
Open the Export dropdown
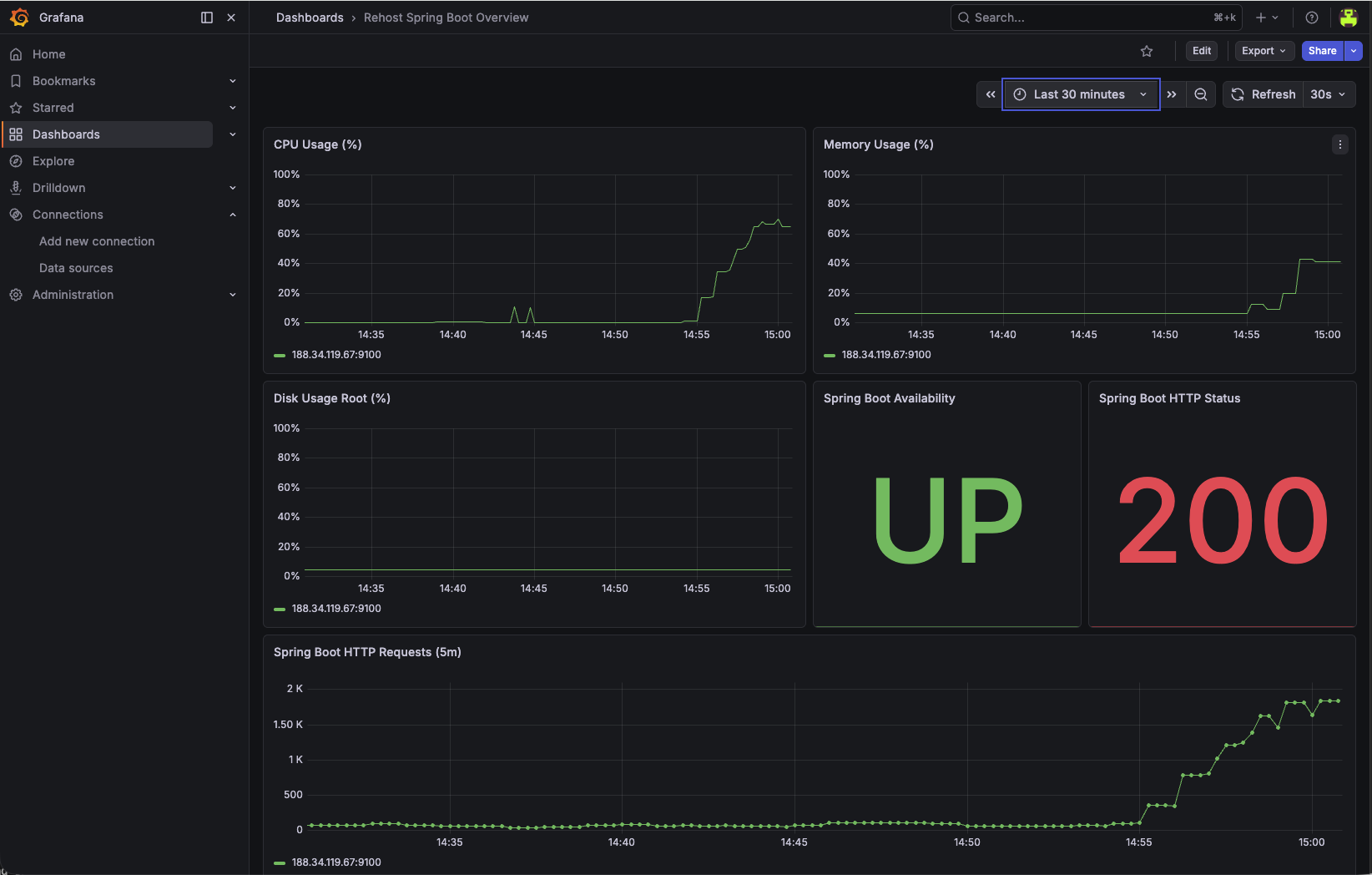coord(1264,51)
